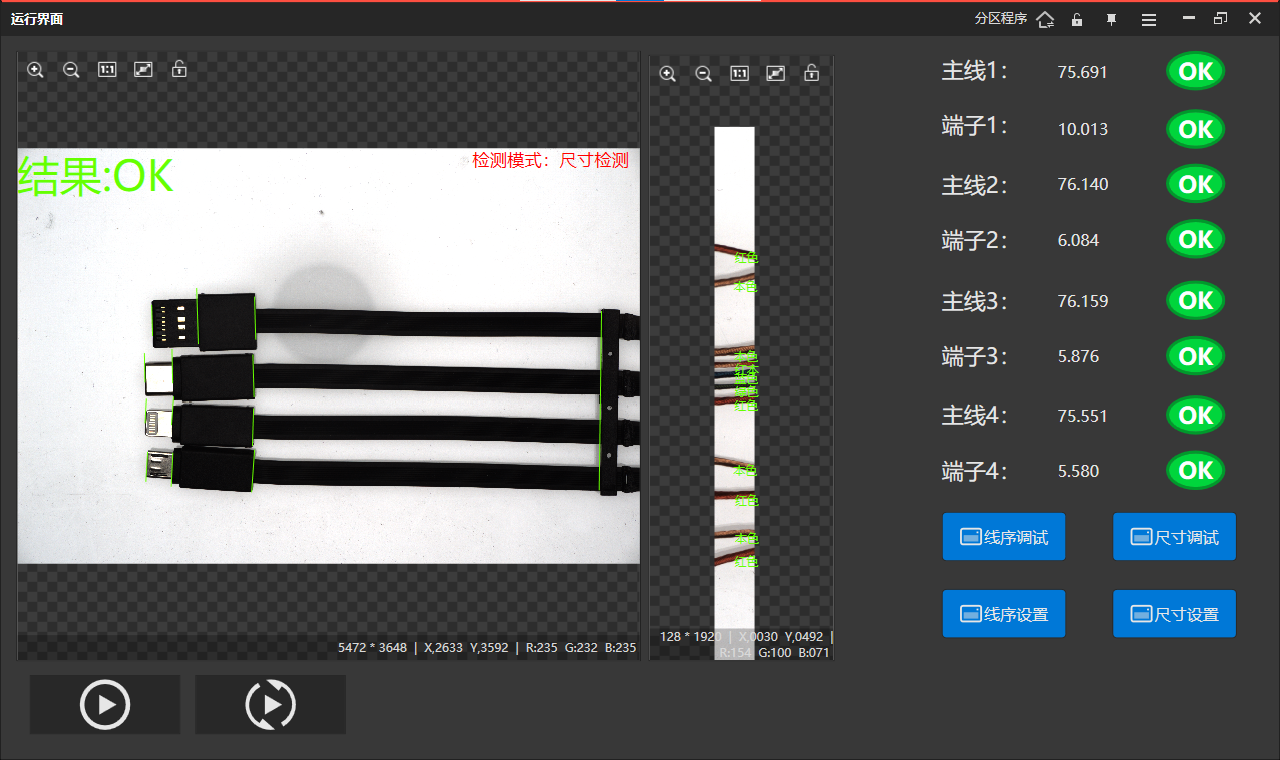Click the 主线4 value 75.551
The image size is (1280, 760).
click(1083, 416)
